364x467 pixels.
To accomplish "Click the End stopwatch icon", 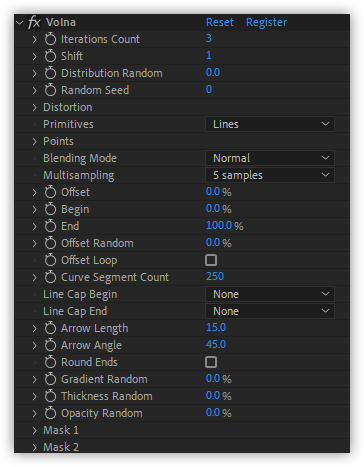I will pyautogui.click(x=50, y=226).
